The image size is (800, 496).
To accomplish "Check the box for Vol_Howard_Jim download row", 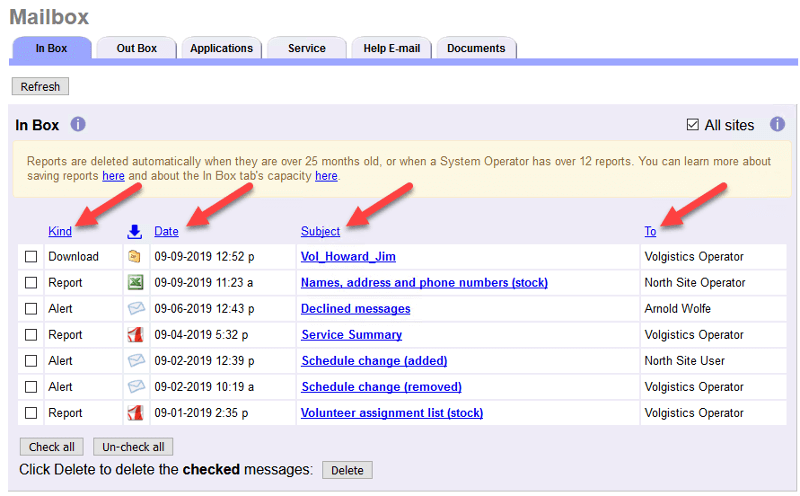I will coord(31,257).
